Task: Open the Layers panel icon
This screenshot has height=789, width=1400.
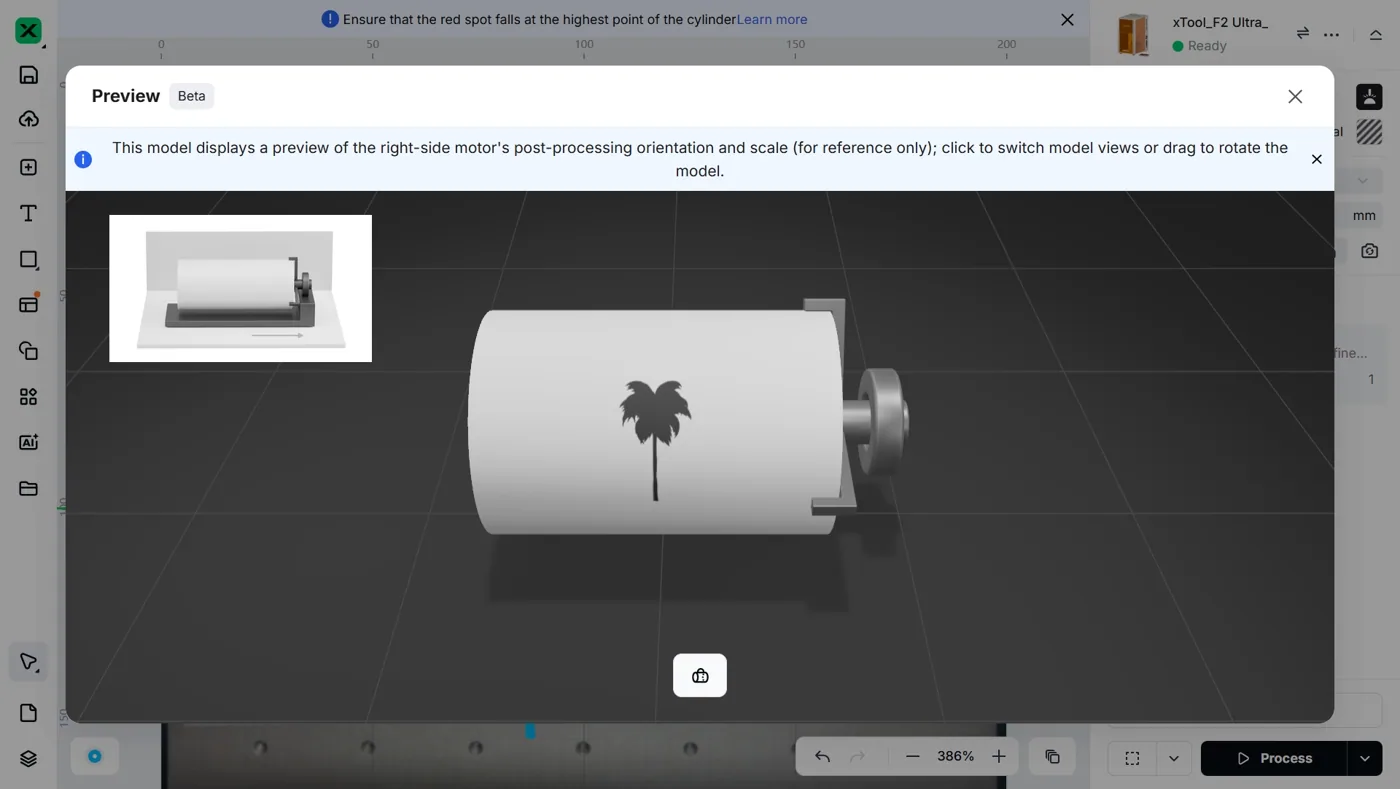Action: pos(29,758)
